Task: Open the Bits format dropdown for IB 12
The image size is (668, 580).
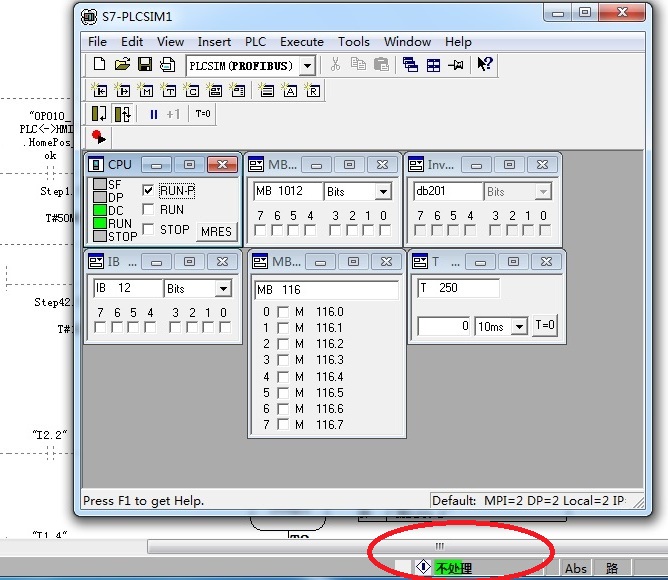Action: 223,289
